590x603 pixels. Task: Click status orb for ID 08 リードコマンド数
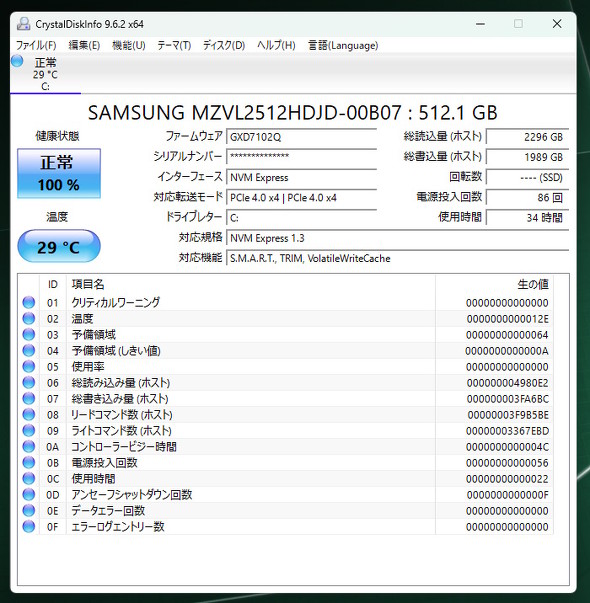tap(28, 415)
